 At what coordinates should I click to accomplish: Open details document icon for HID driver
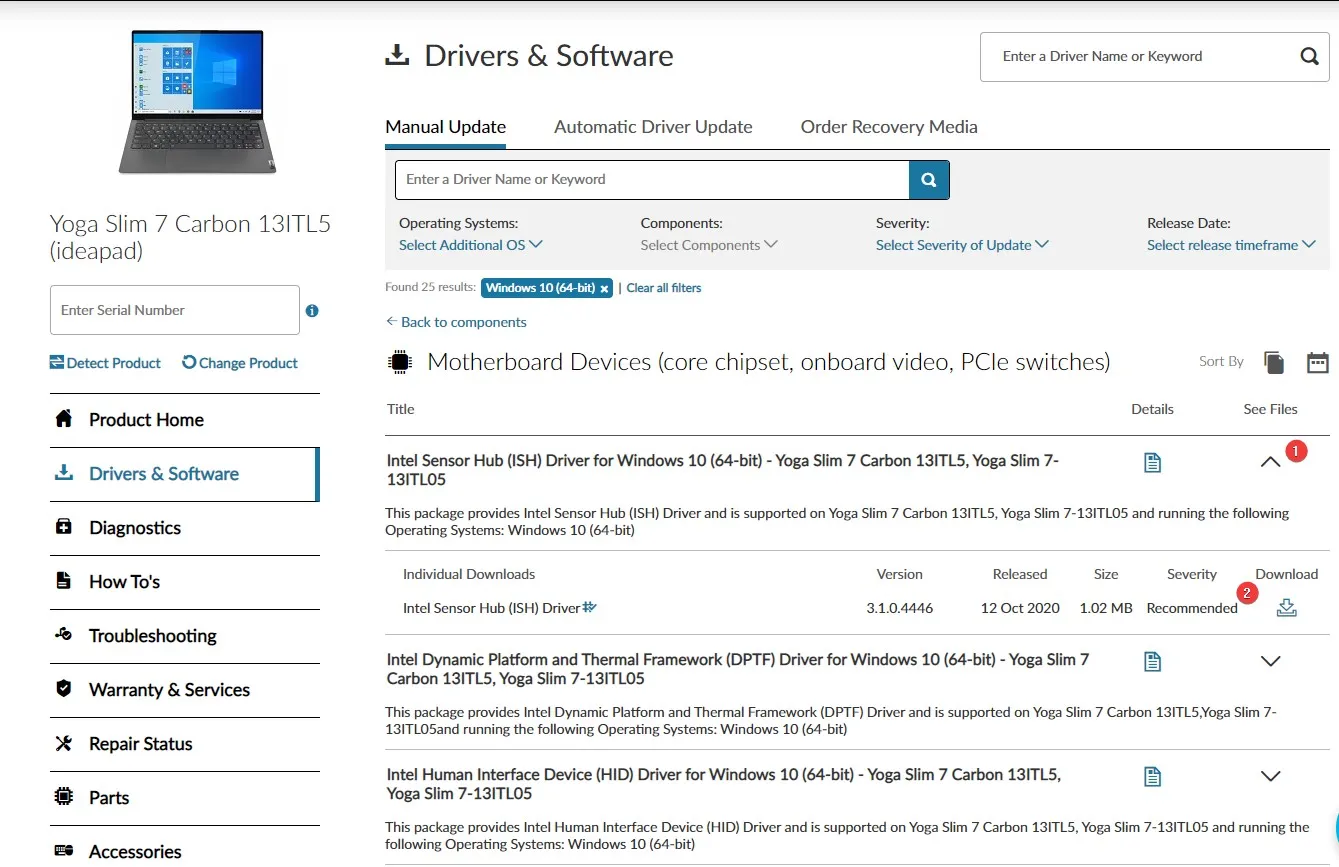tap(1152, 776)
